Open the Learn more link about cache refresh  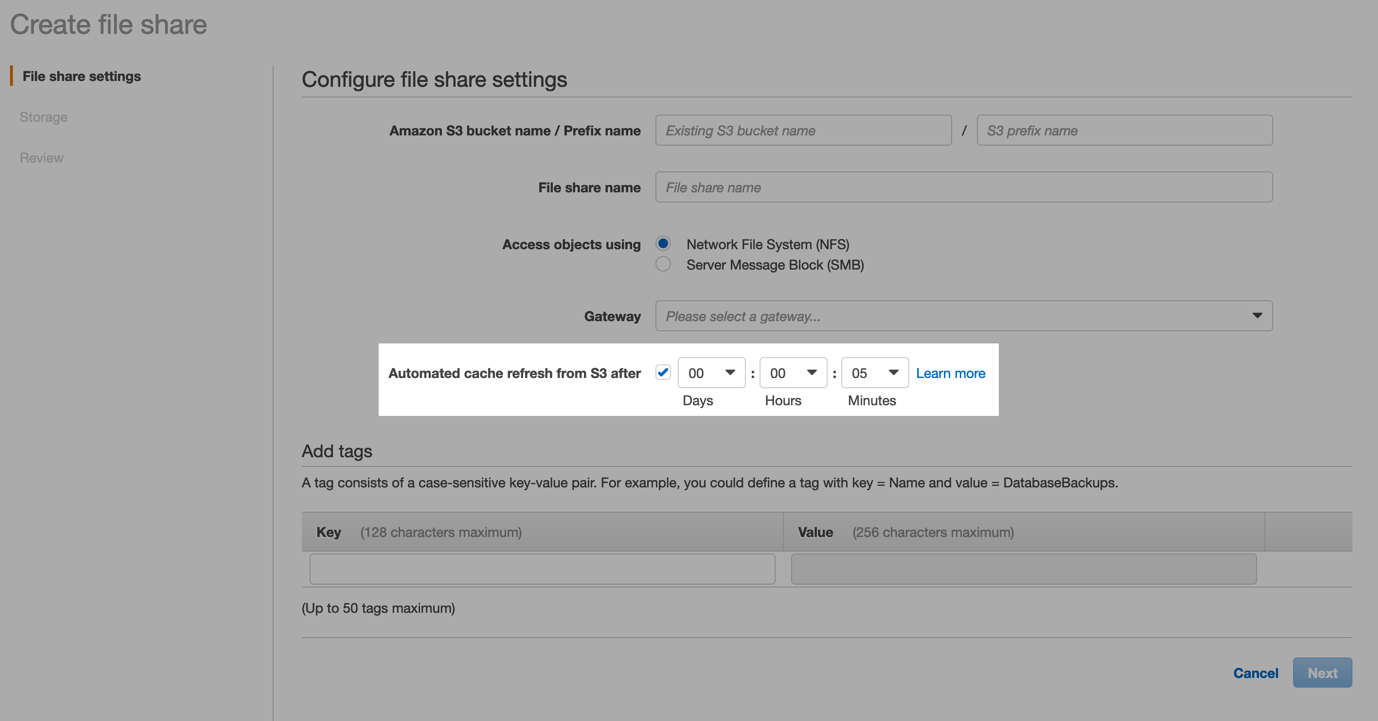[950, 372]
